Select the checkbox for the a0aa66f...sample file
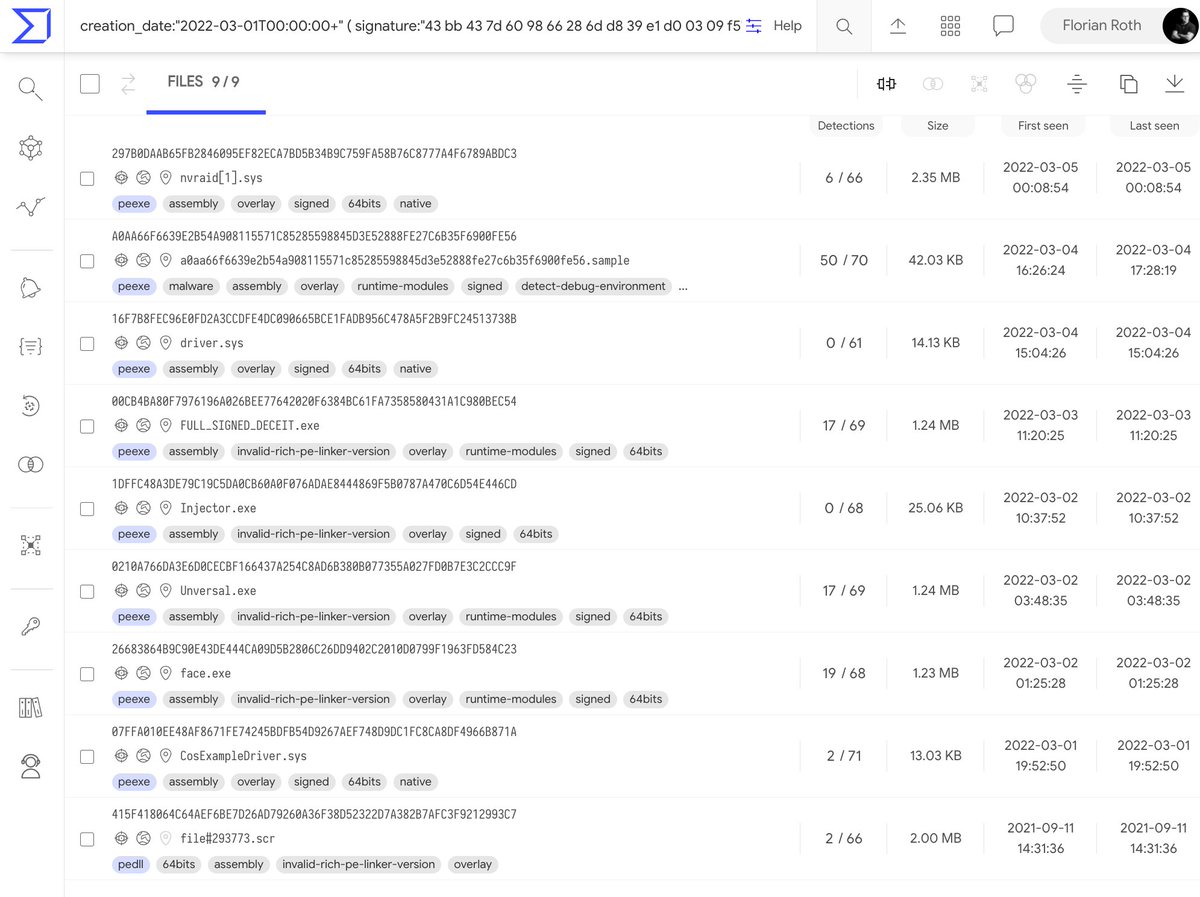 (x=87, y=261)
